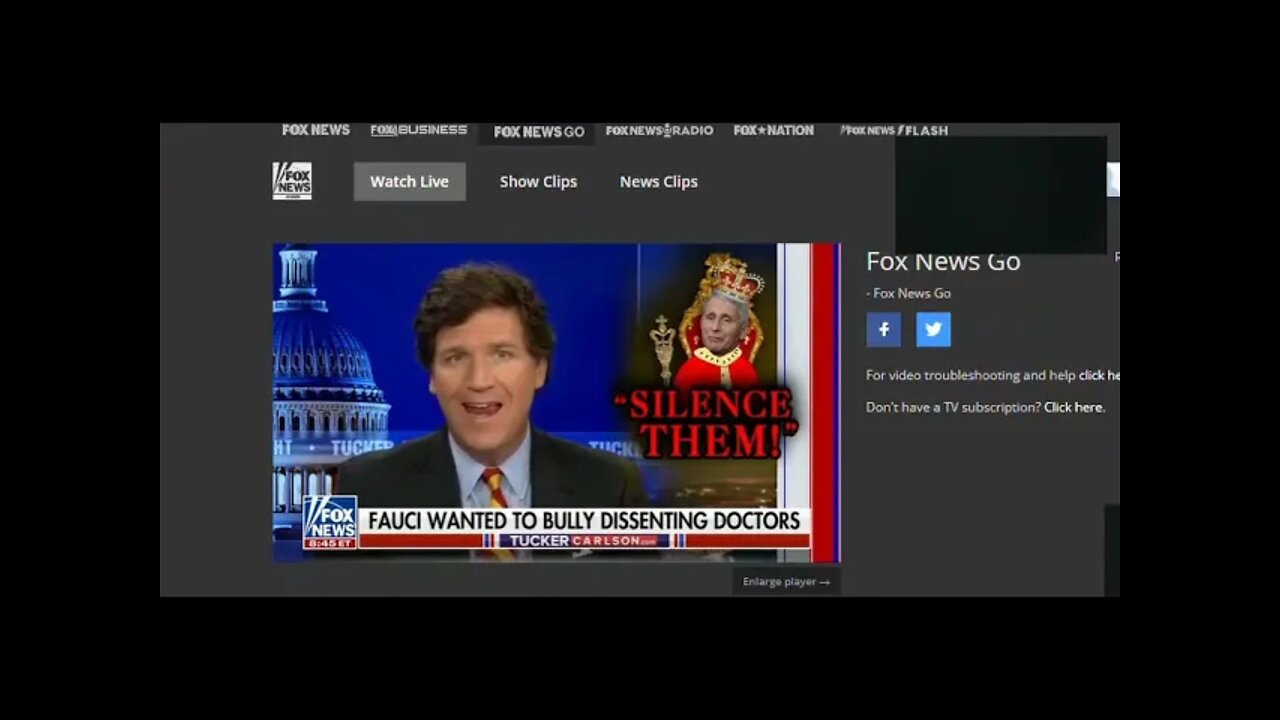Click the Enlarge player button

click(x=786, y=581)
